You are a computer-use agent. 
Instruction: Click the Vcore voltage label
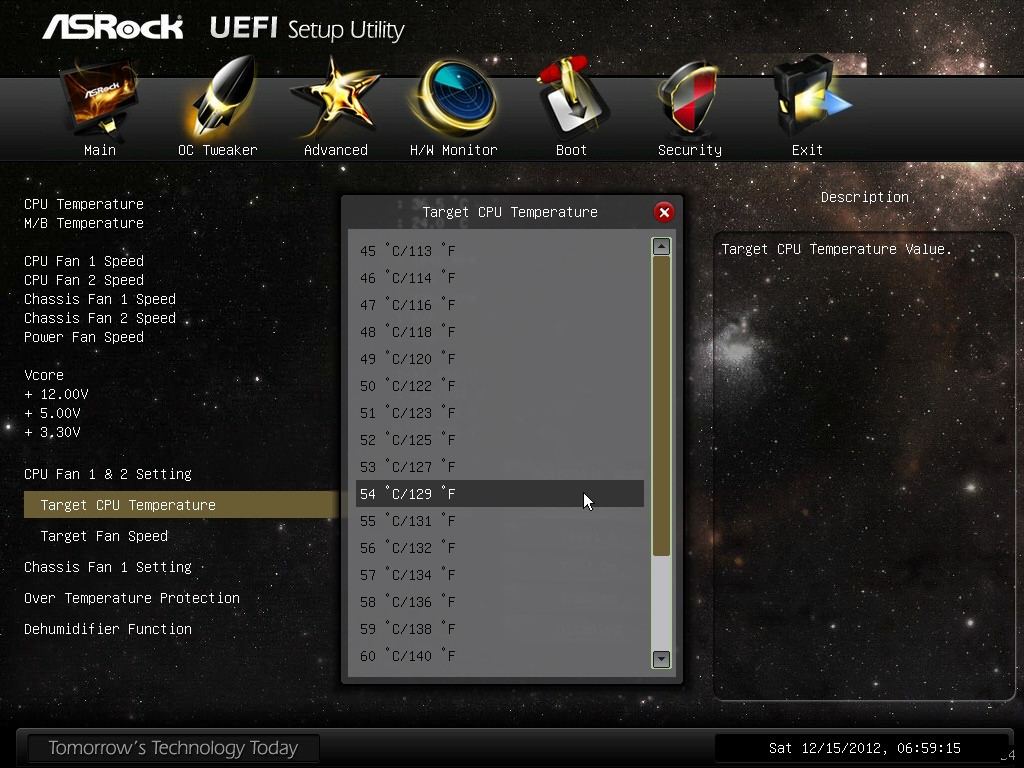44,376
